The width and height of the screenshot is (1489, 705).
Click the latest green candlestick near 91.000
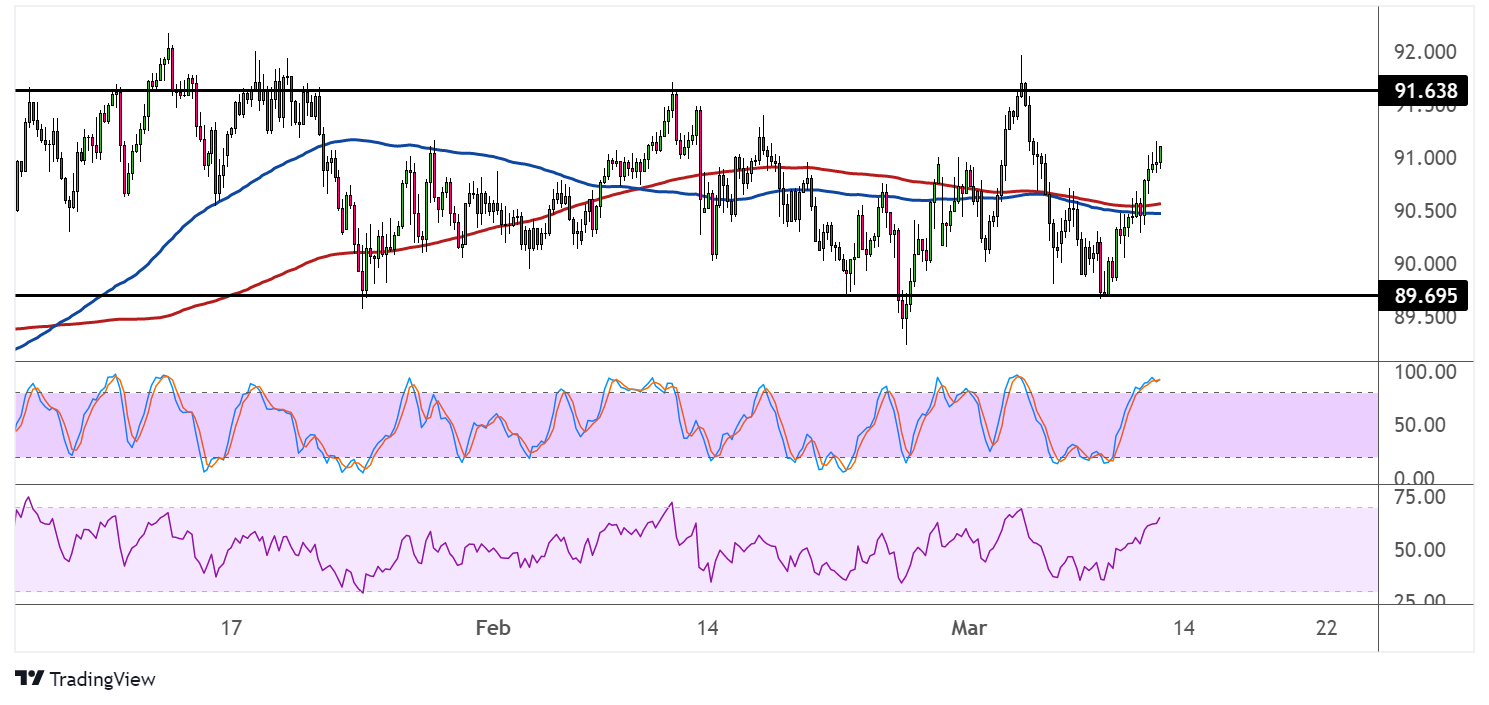[1159, 153]
